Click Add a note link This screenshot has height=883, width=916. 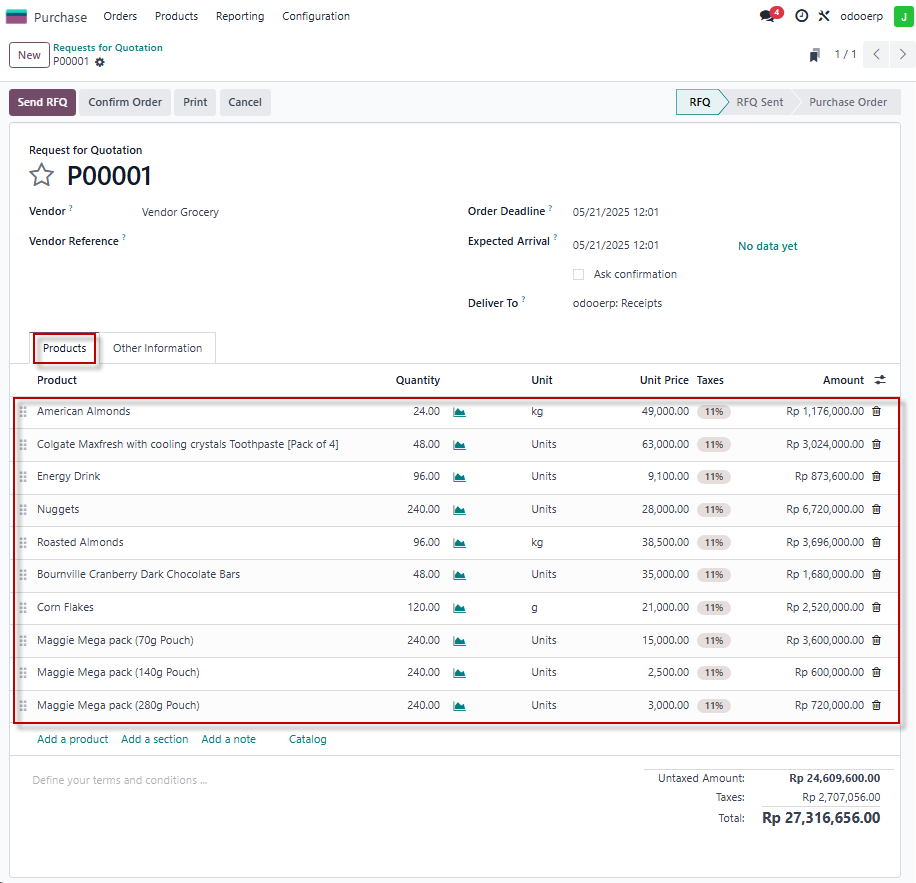228,739
